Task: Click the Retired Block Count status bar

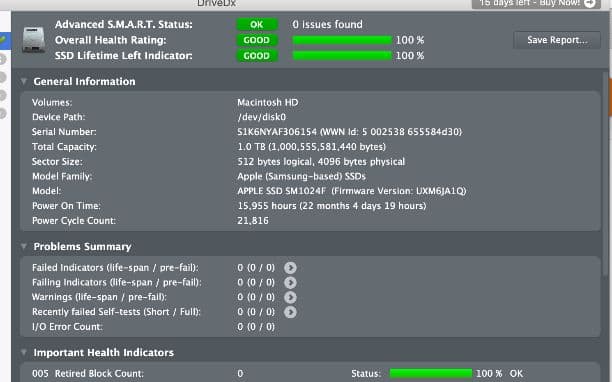Action: (x=431, y=373)
